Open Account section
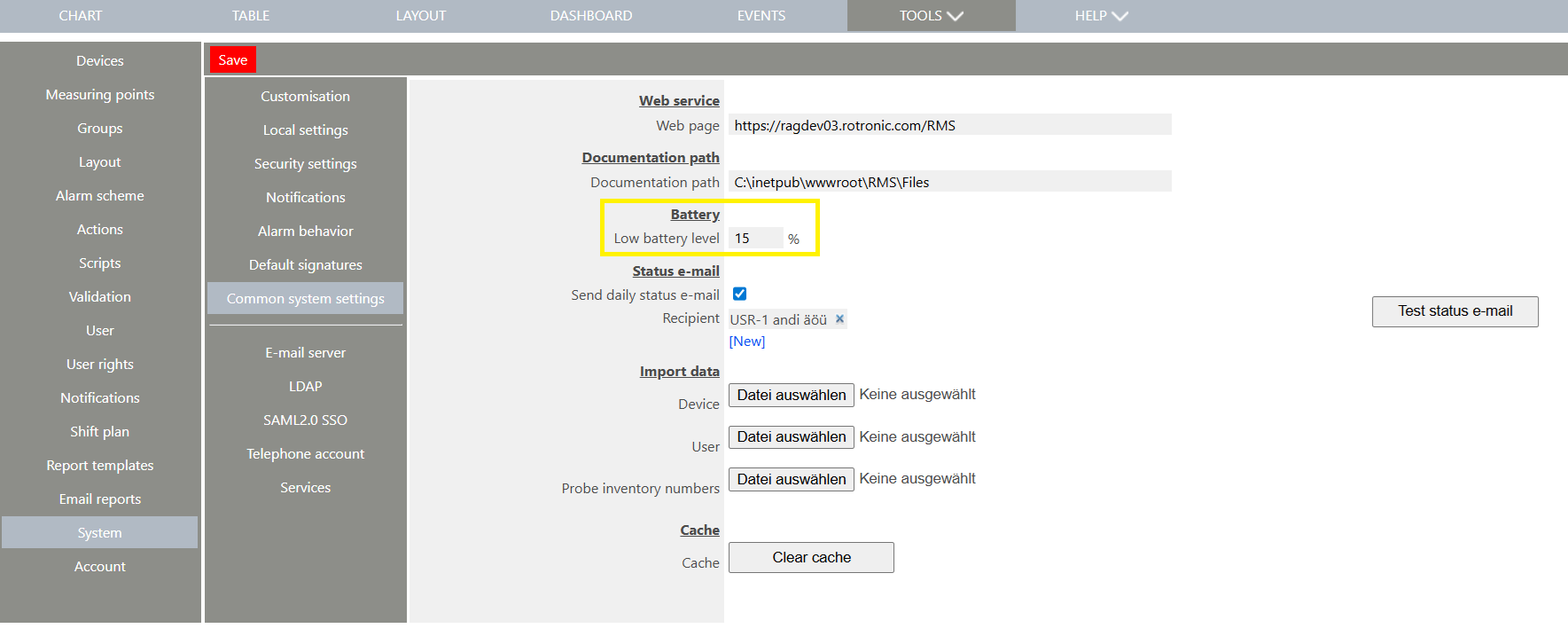The width and height of the screenshot is (1568, 644). pyautogui.click(x=100, y=566)
